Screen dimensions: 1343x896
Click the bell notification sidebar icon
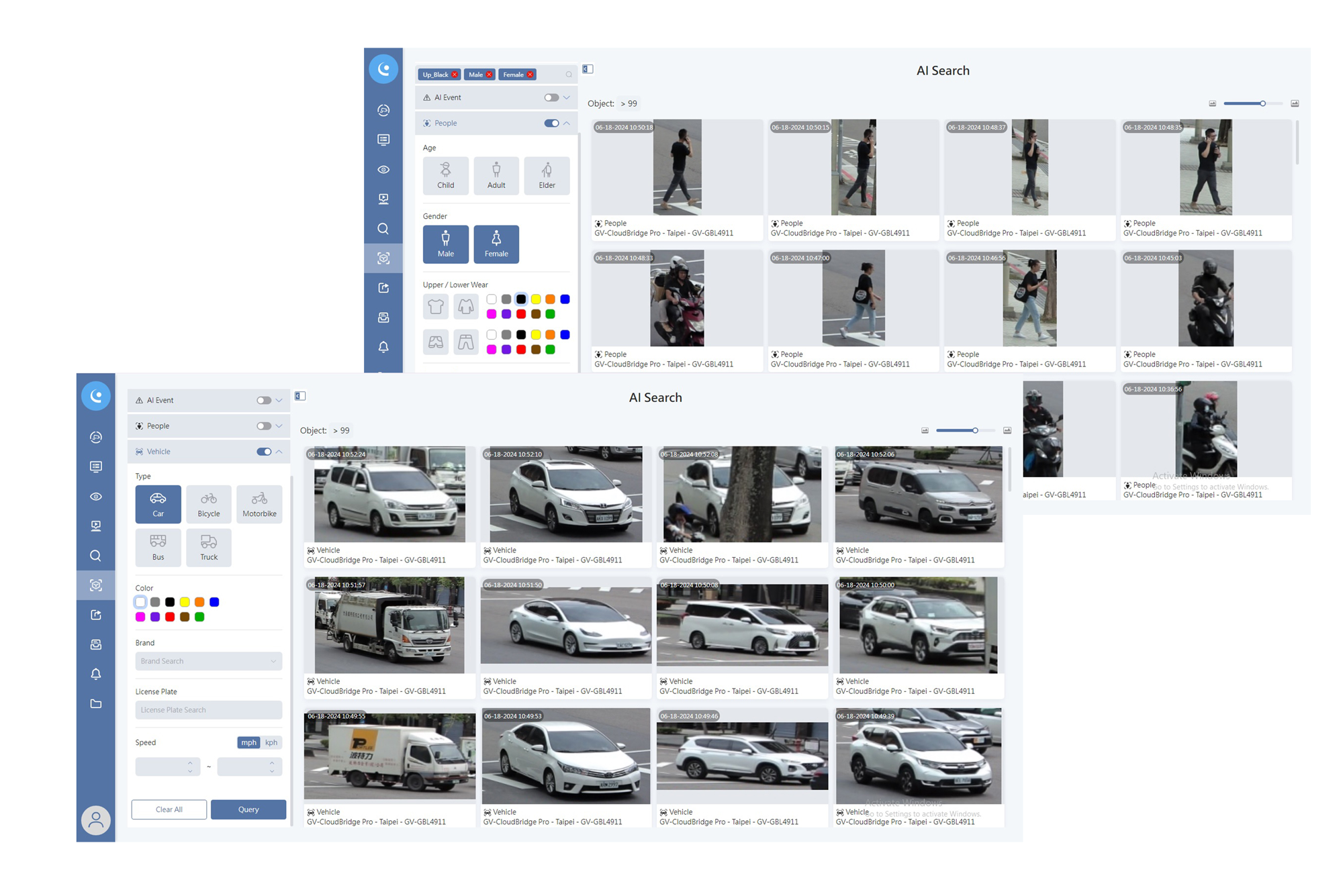(x=96, y=674)
